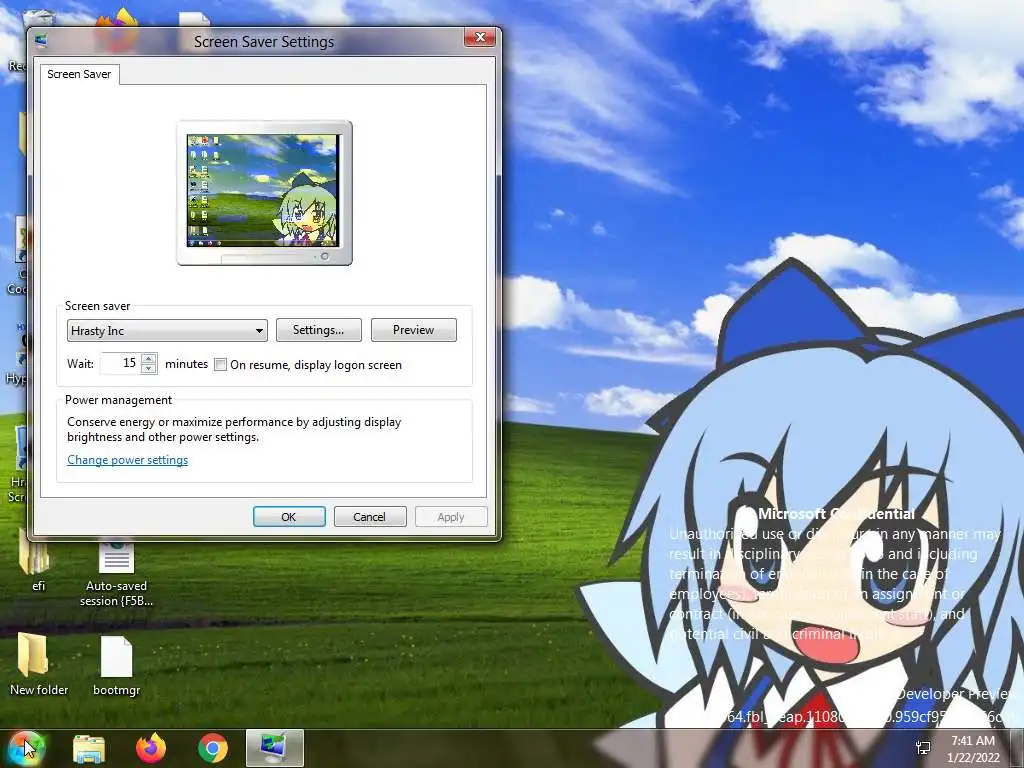Select the New folder desktop icon

click(39, 664)
